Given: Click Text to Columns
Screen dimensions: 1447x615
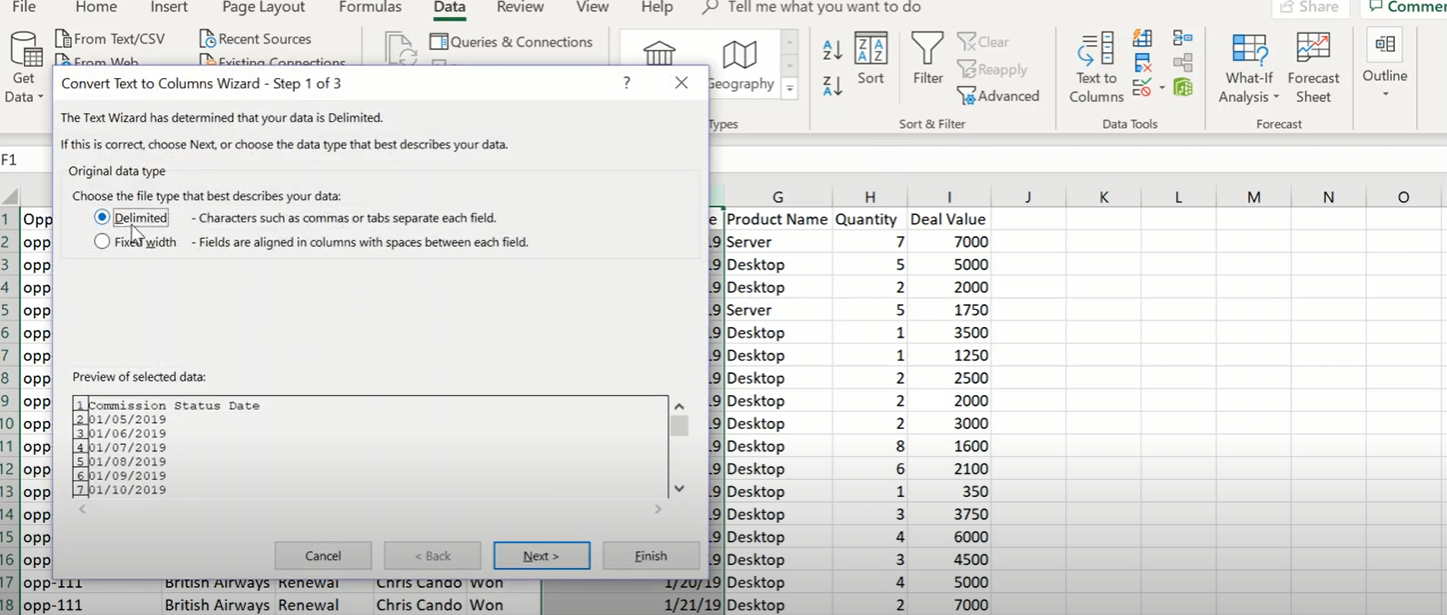Looking at the screenshot, I should click(x=1096, y=68).
